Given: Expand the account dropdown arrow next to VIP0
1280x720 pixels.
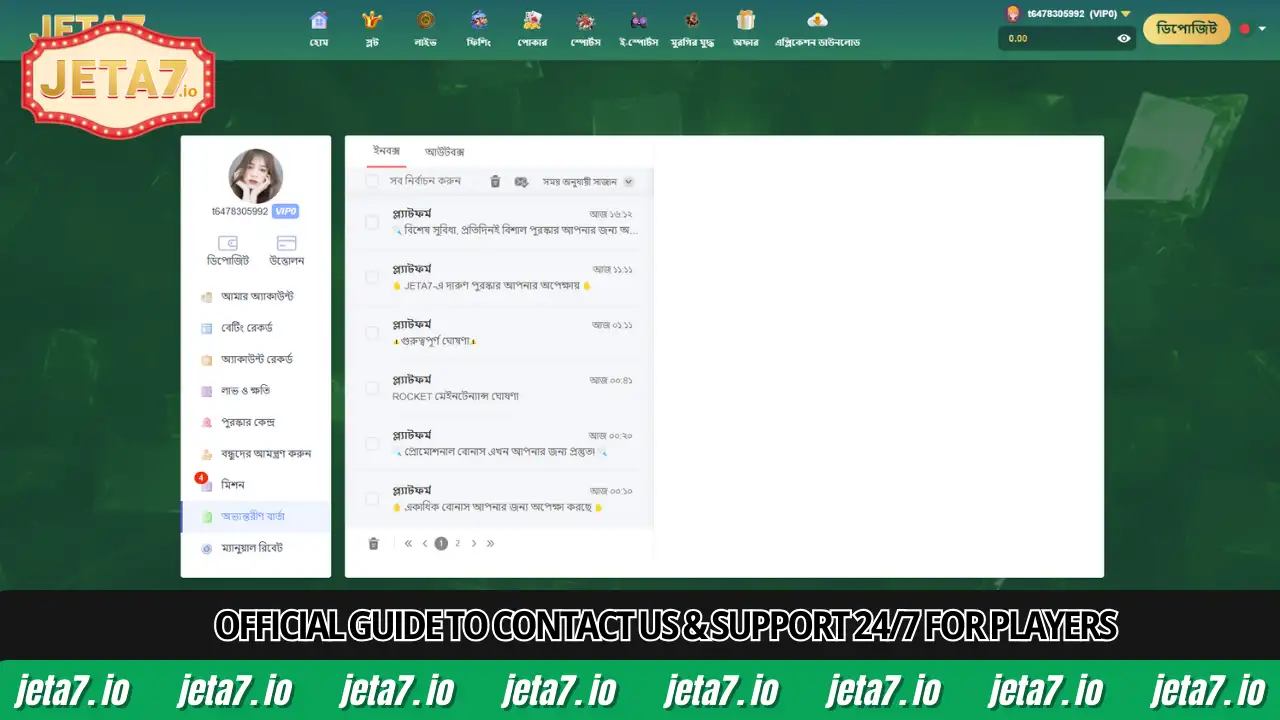Looking at the screenshot, I should (1126, 14).
